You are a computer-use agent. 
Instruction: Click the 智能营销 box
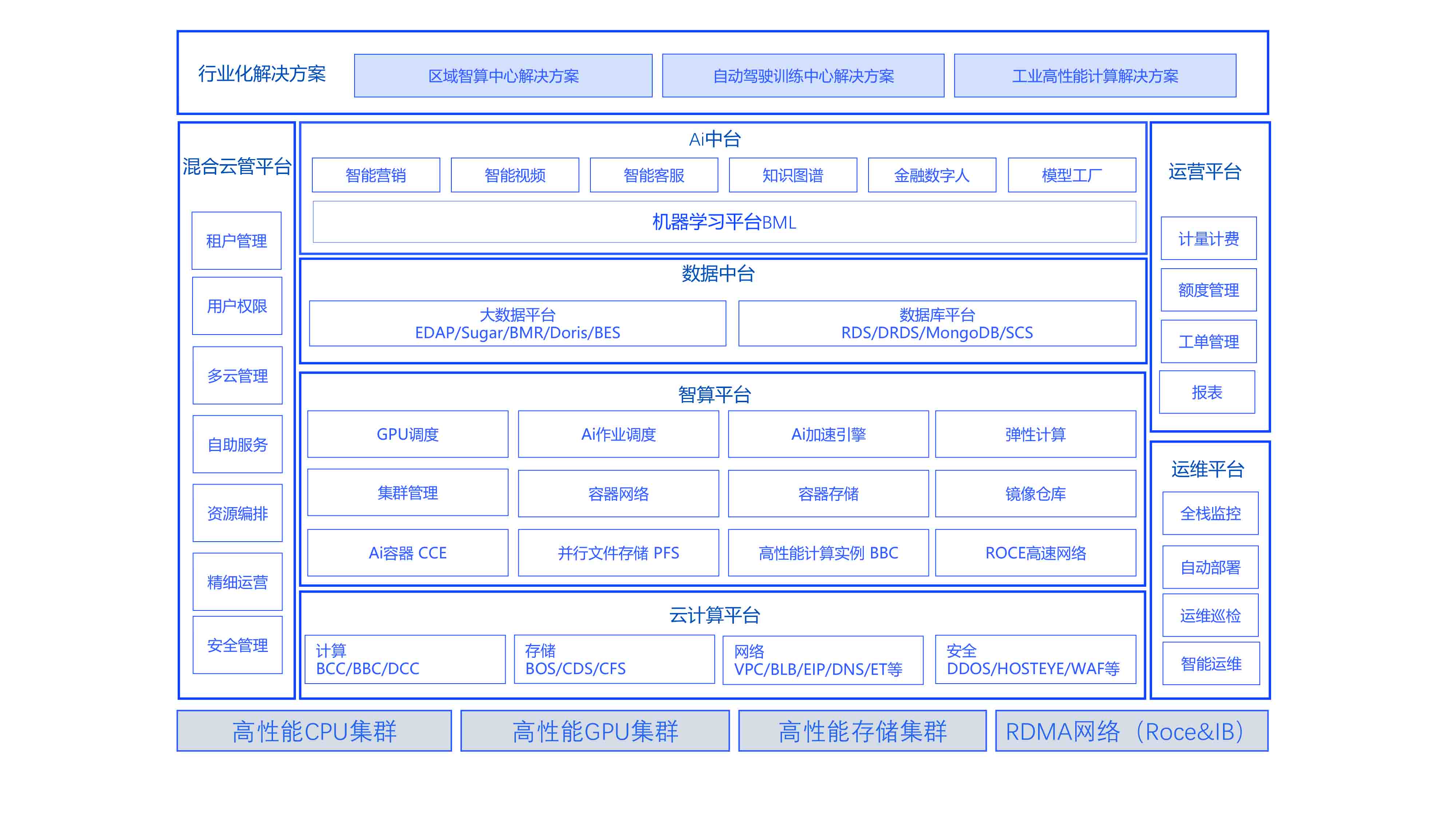(x=376, y=175)
